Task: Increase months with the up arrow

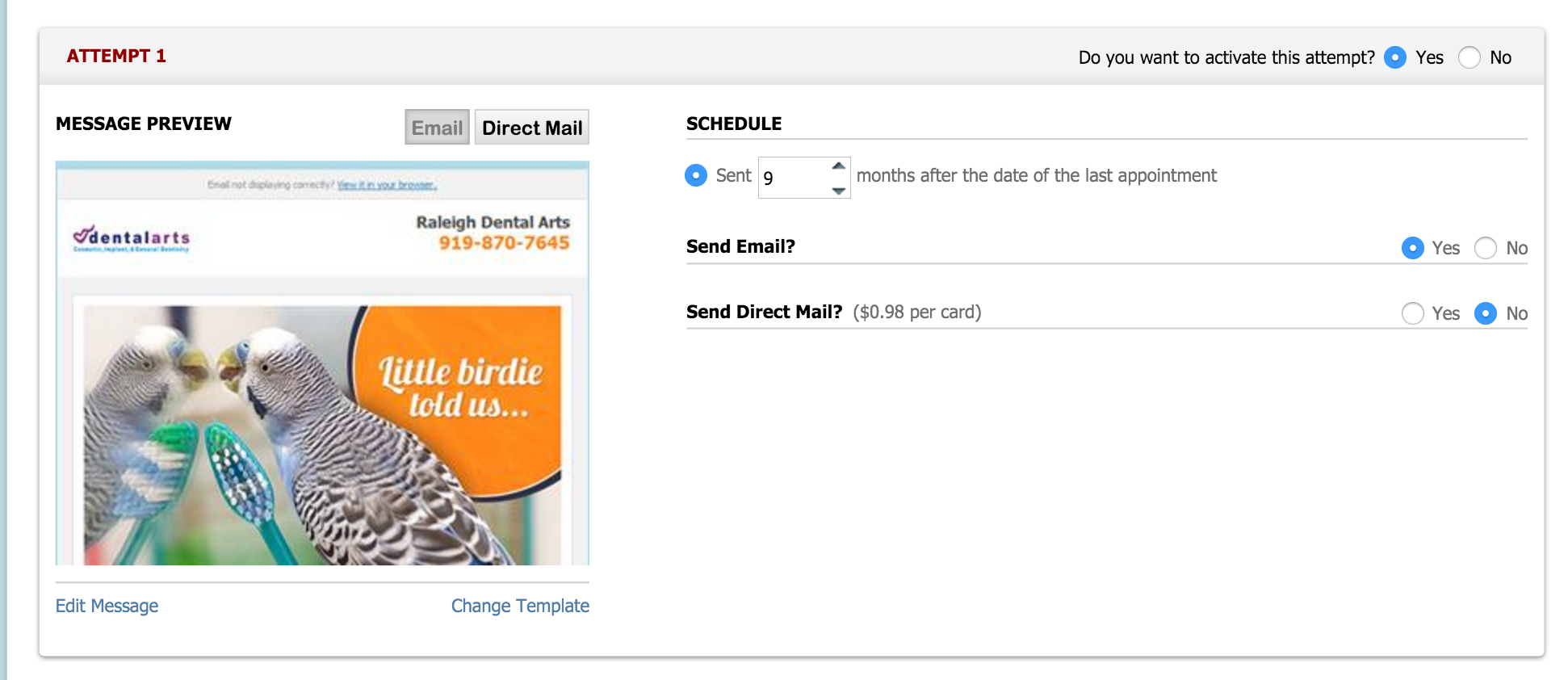Action: pyautogui.click(x=839, y=166)
